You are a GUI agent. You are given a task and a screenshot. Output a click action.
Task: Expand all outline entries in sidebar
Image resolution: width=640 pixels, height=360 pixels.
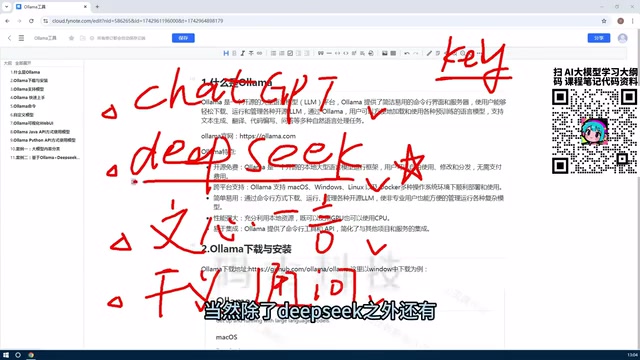[23, 63]
